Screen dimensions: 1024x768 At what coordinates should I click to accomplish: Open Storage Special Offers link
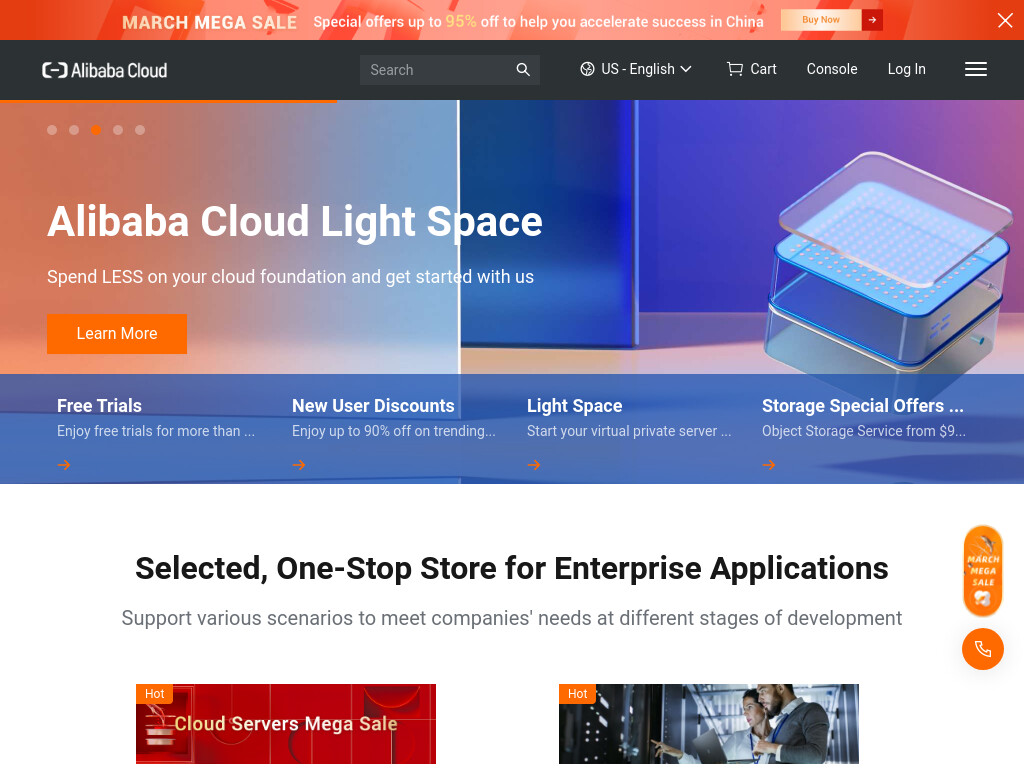pos(863,406)
